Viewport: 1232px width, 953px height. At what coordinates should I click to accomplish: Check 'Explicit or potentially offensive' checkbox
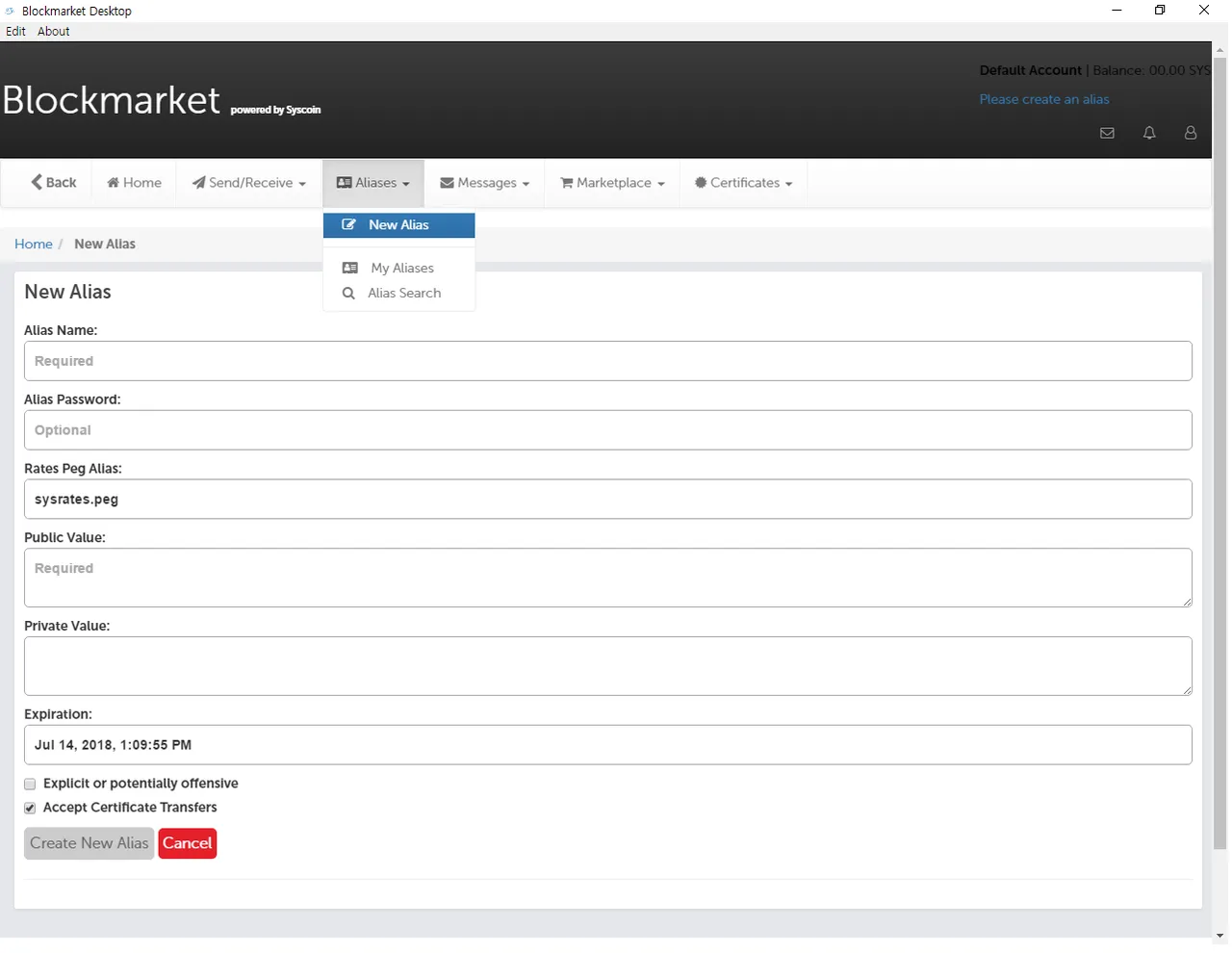(30, 785)
